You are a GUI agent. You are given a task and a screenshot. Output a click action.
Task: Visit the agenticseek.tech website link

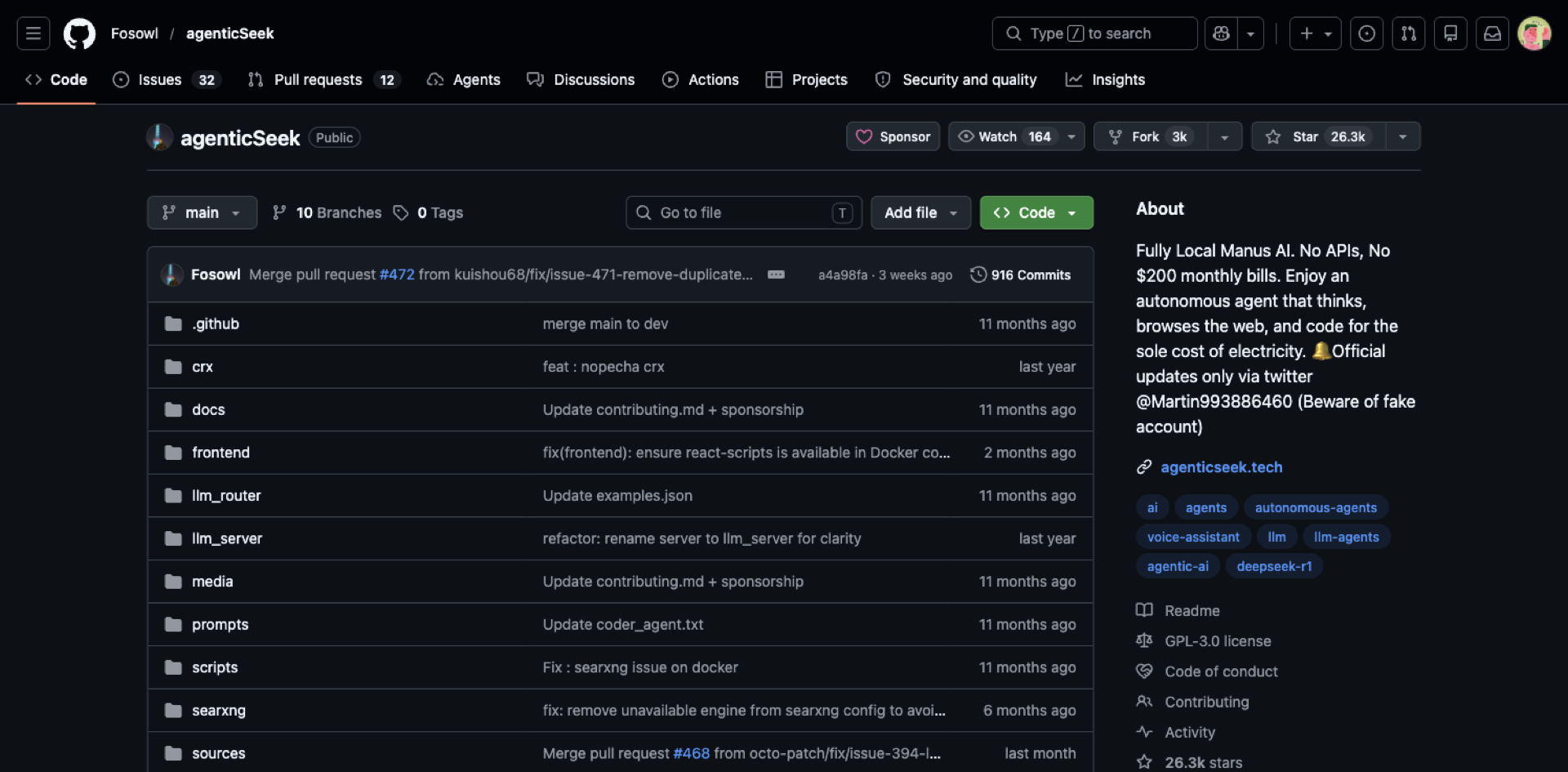(1221, 467)
